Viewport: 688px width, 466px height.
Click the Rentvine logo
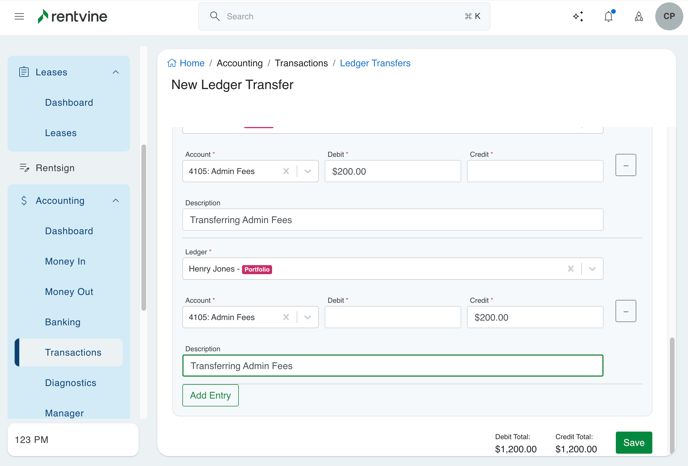pos(72,16)
